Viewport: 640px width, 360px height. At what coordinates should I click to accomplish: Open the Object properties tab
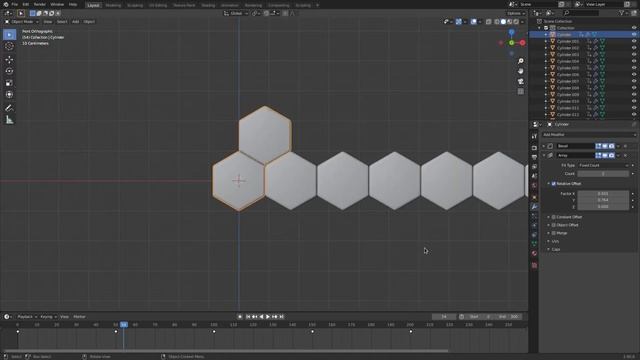(x=534, y=198)
